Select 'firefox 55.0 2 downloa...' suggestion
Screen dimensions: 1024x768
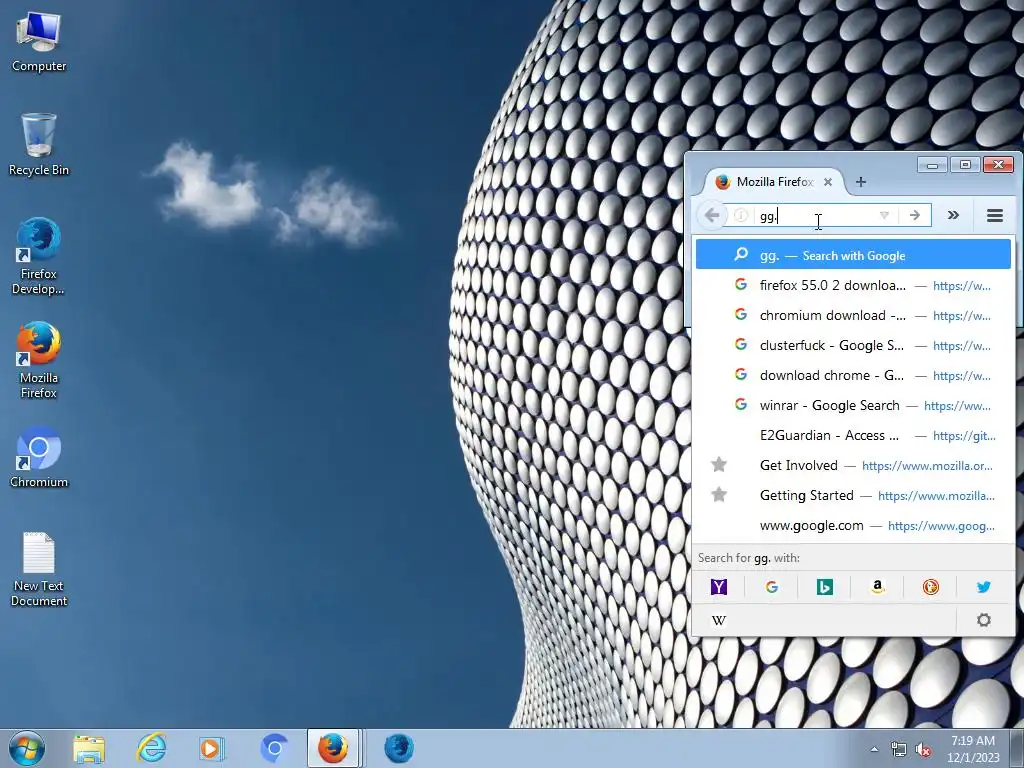853,285
